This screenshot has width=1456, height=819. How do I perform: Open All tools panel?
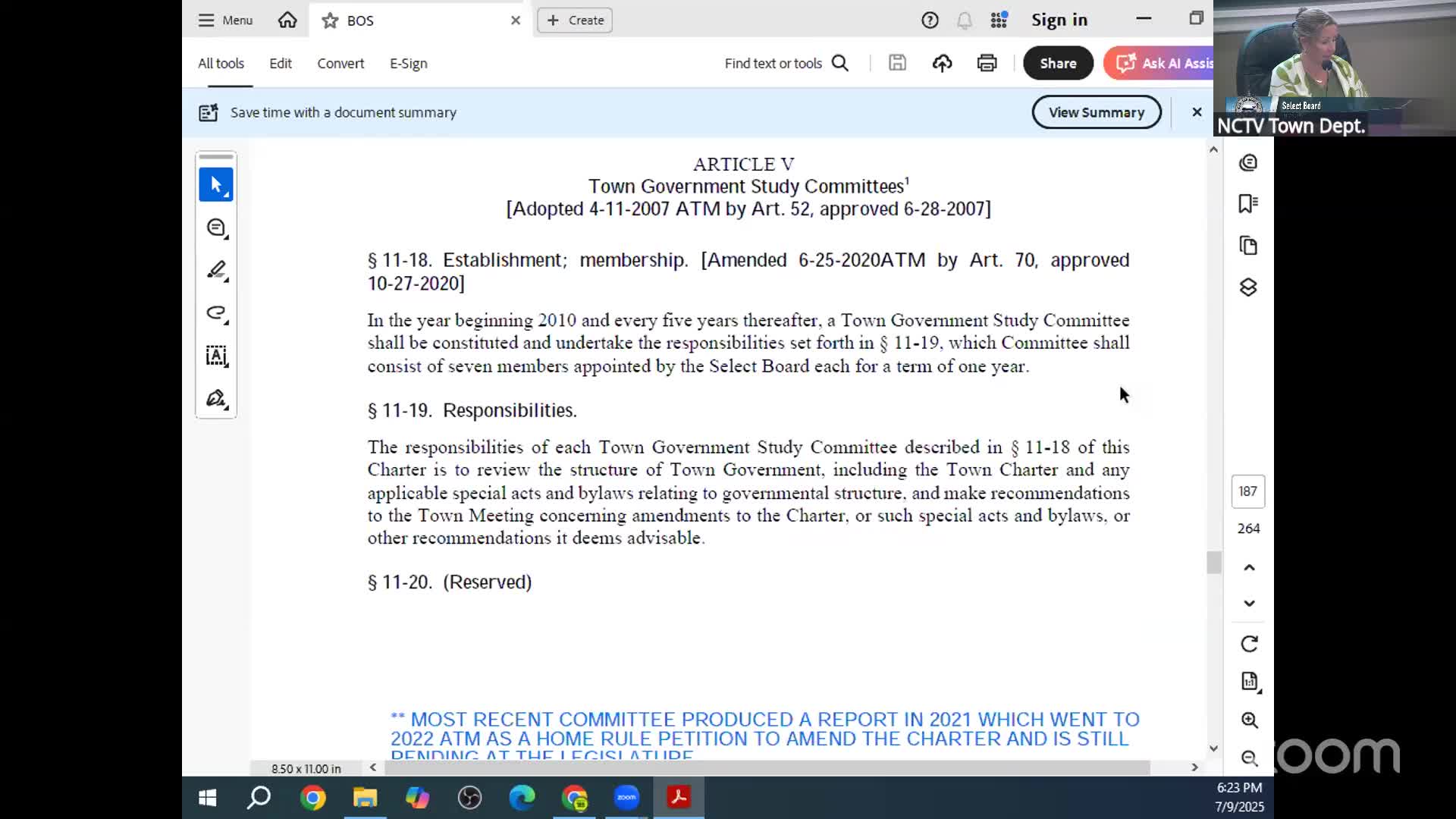click(x=221, y=64)
